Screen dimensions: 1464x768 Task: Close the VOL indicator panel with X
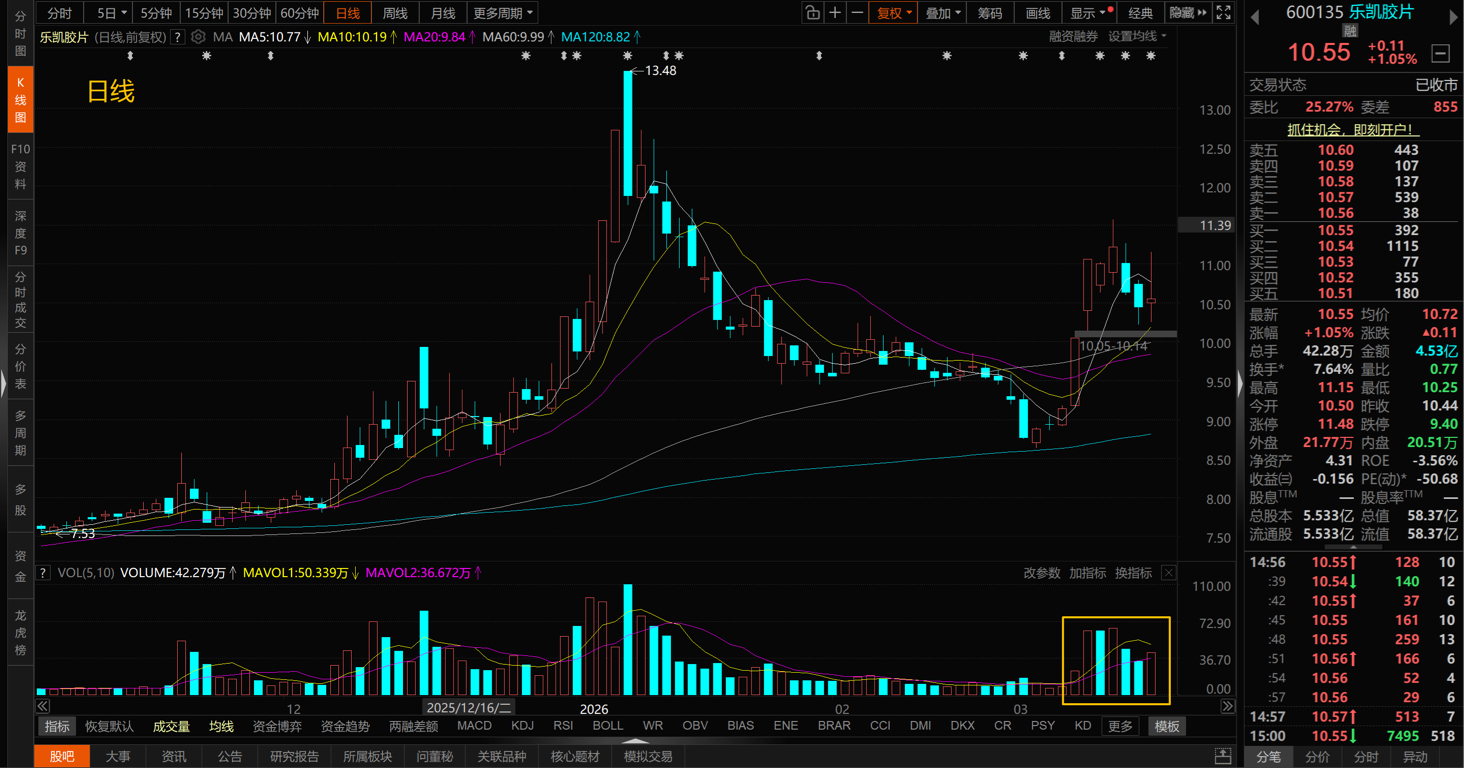[1168, 573]
